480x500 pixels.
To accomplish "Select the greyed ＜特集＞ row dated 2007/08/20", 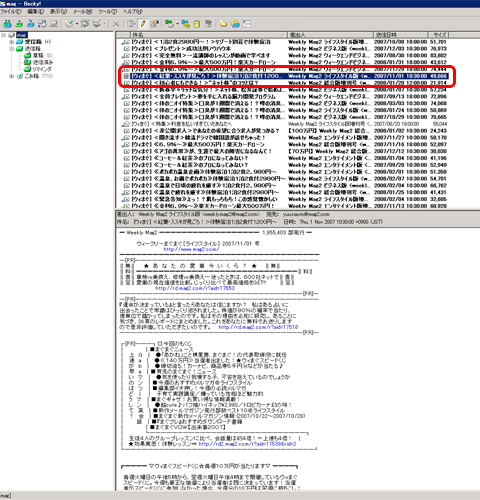I will [x=284, y=124].
